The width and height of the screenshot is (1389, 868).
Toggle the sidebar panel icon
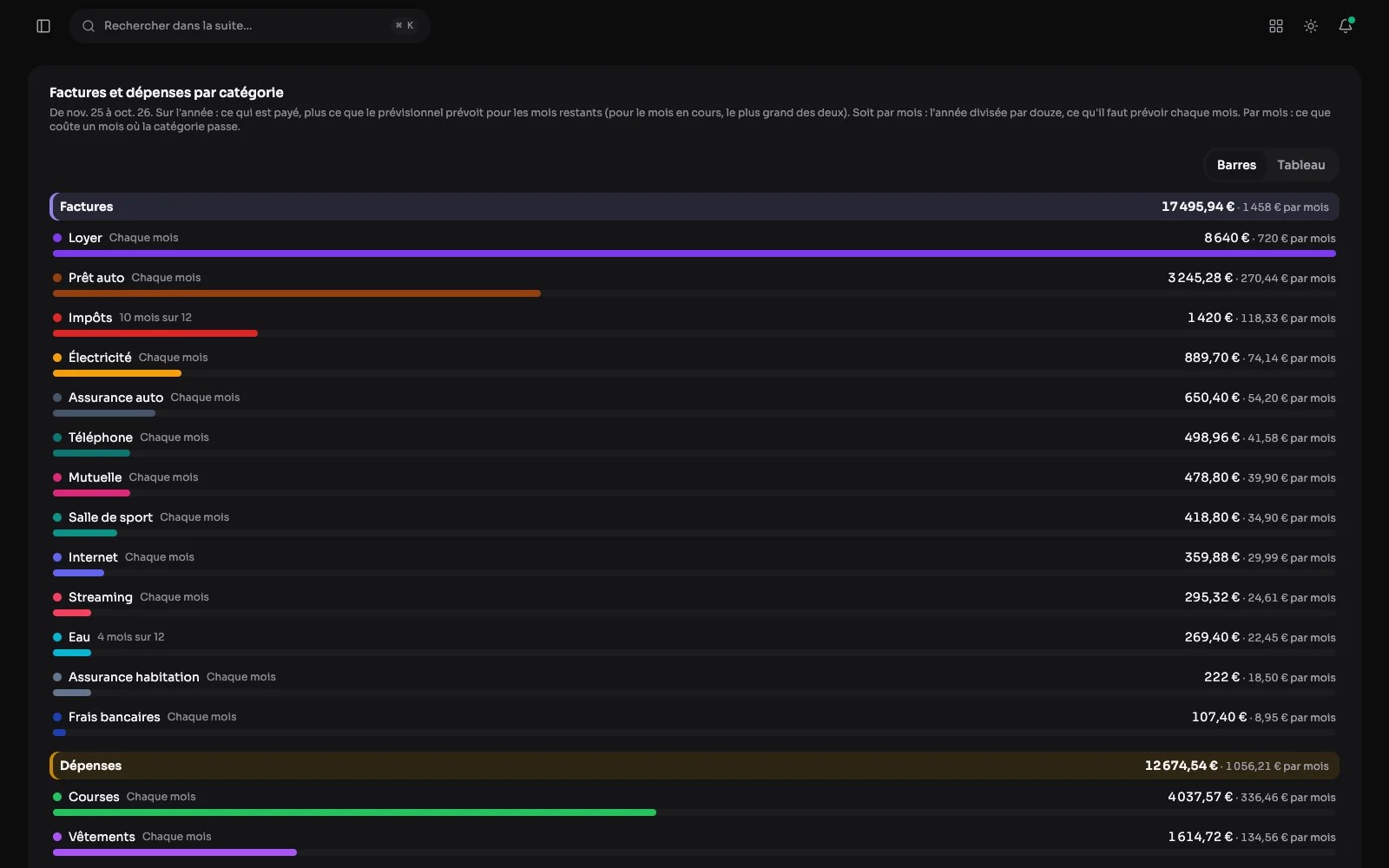tap(43, 26)
